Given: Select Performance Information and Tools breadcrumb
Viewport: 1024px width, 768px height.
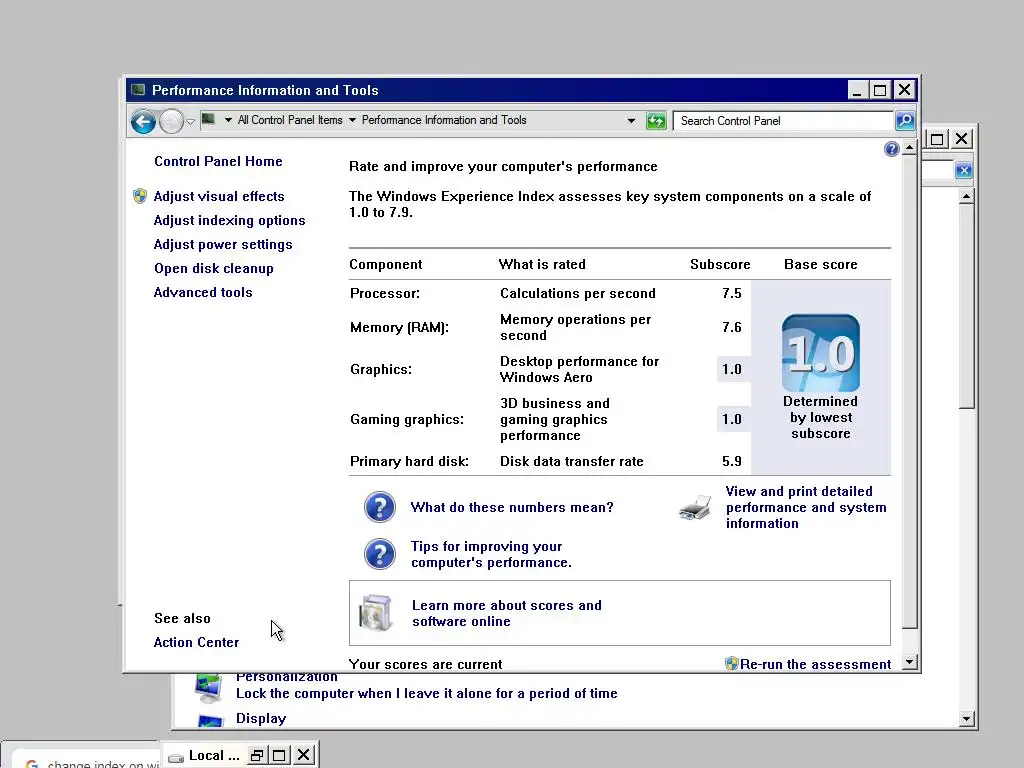Looking at the screenshot, I should [x=444, y=120].
